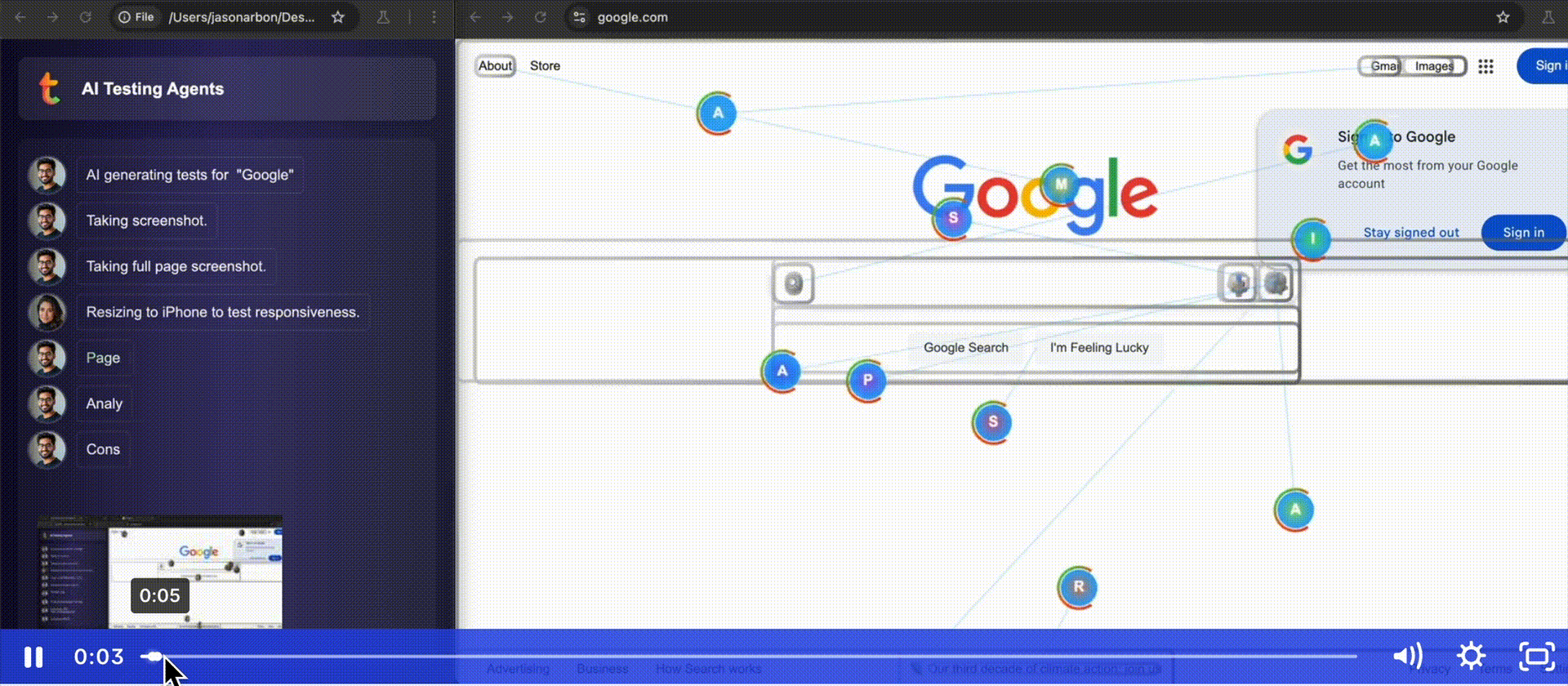
Task: Click 'Resizing to iPhone to test responsiveness.' message
Action: click(x=223, y=312)
